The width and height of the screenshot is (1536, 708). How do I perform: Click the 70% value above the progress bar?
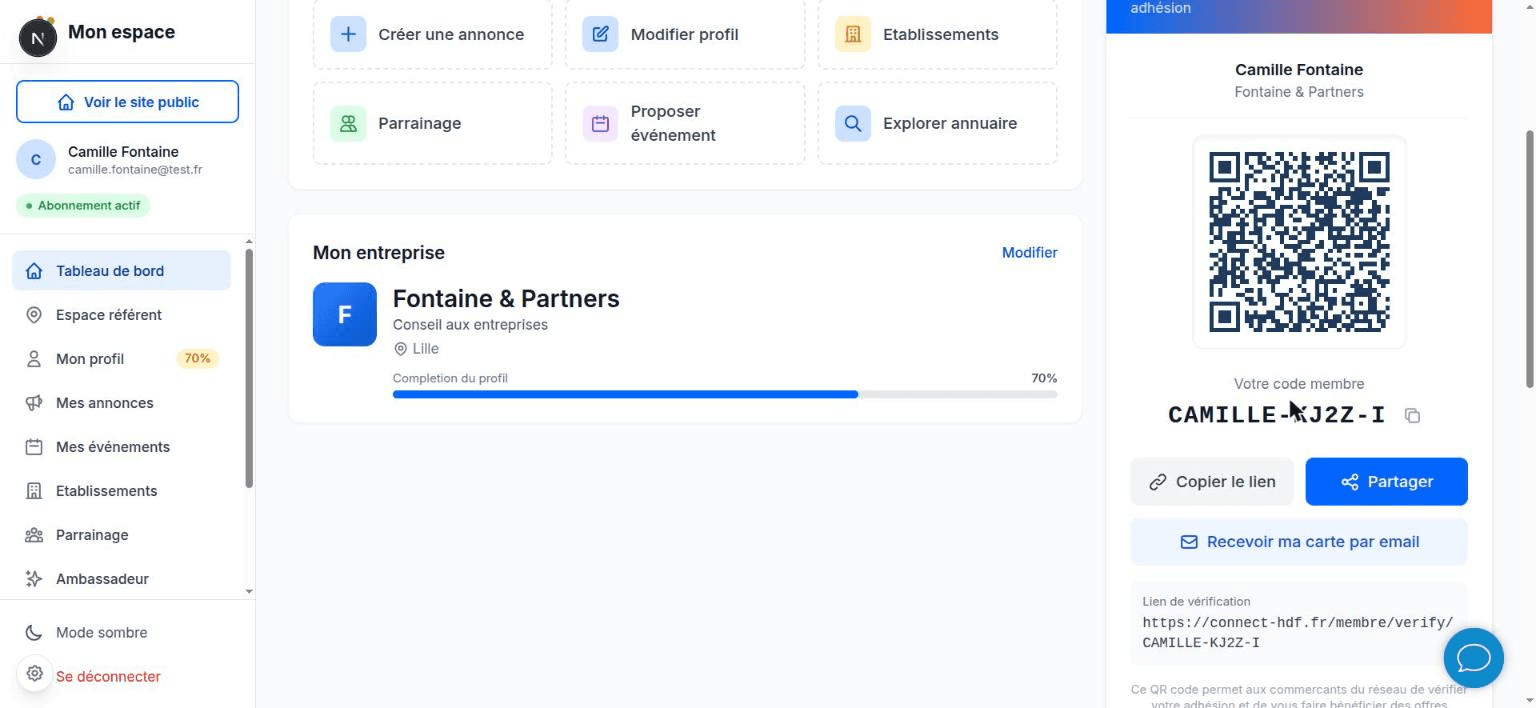pos(1044,379)
